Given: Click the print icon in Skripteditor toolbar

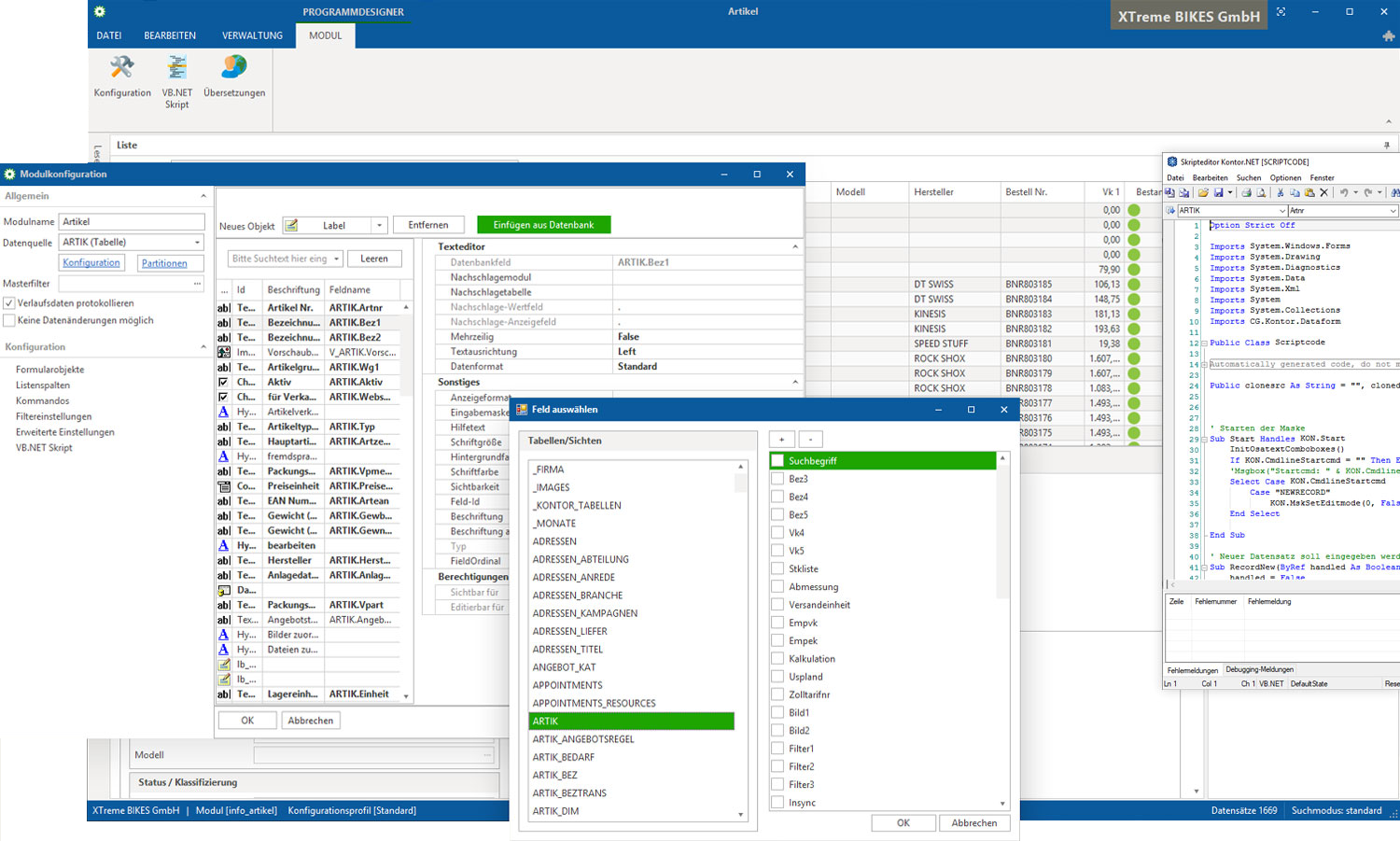Looking at the screenshot, I should 1246,192.
